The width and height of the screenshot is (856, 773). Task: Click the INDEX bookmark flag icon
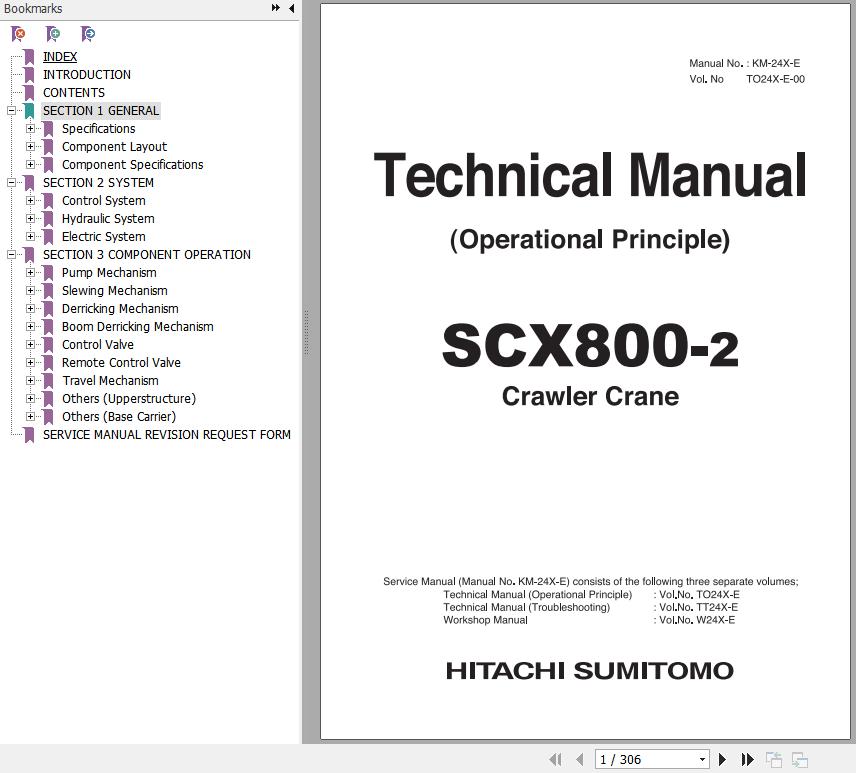[29, 57]
